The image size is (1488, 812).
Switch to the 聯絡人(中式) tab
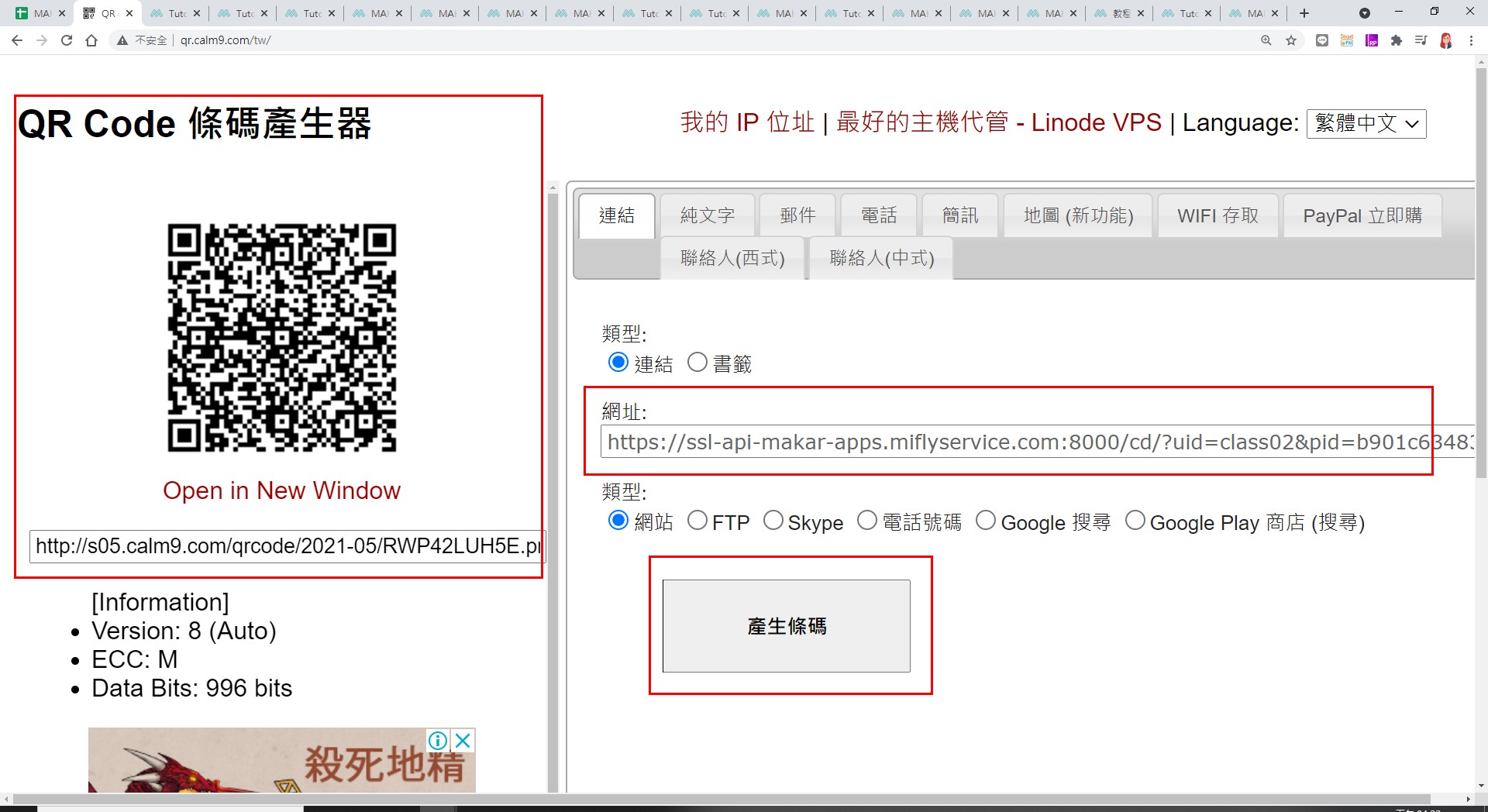coord(882,258)
